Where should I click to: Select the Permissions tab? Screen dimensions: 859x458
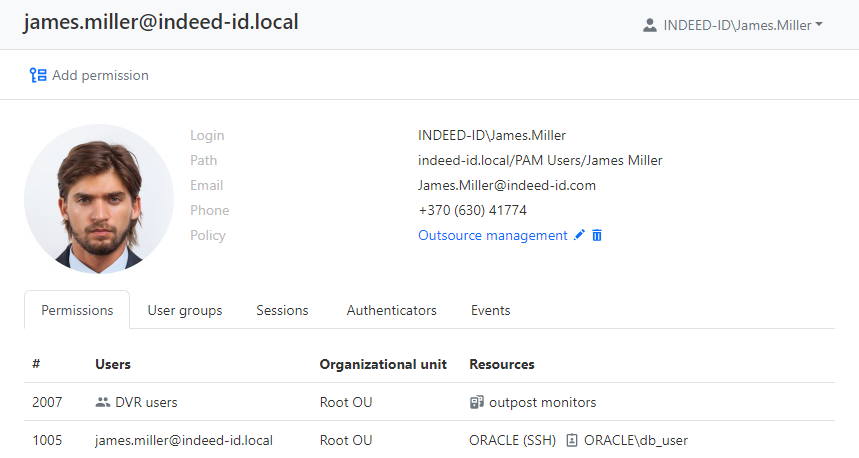(x=77, y=310)
